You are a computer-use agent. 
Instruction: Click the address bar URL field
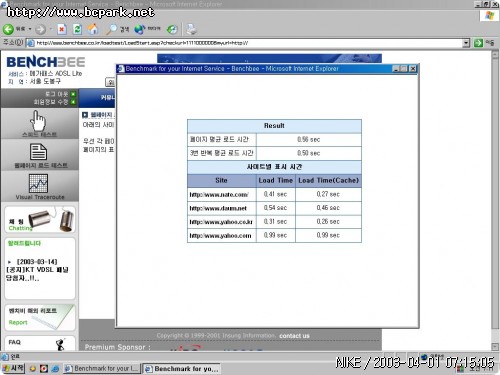[247, 43]
